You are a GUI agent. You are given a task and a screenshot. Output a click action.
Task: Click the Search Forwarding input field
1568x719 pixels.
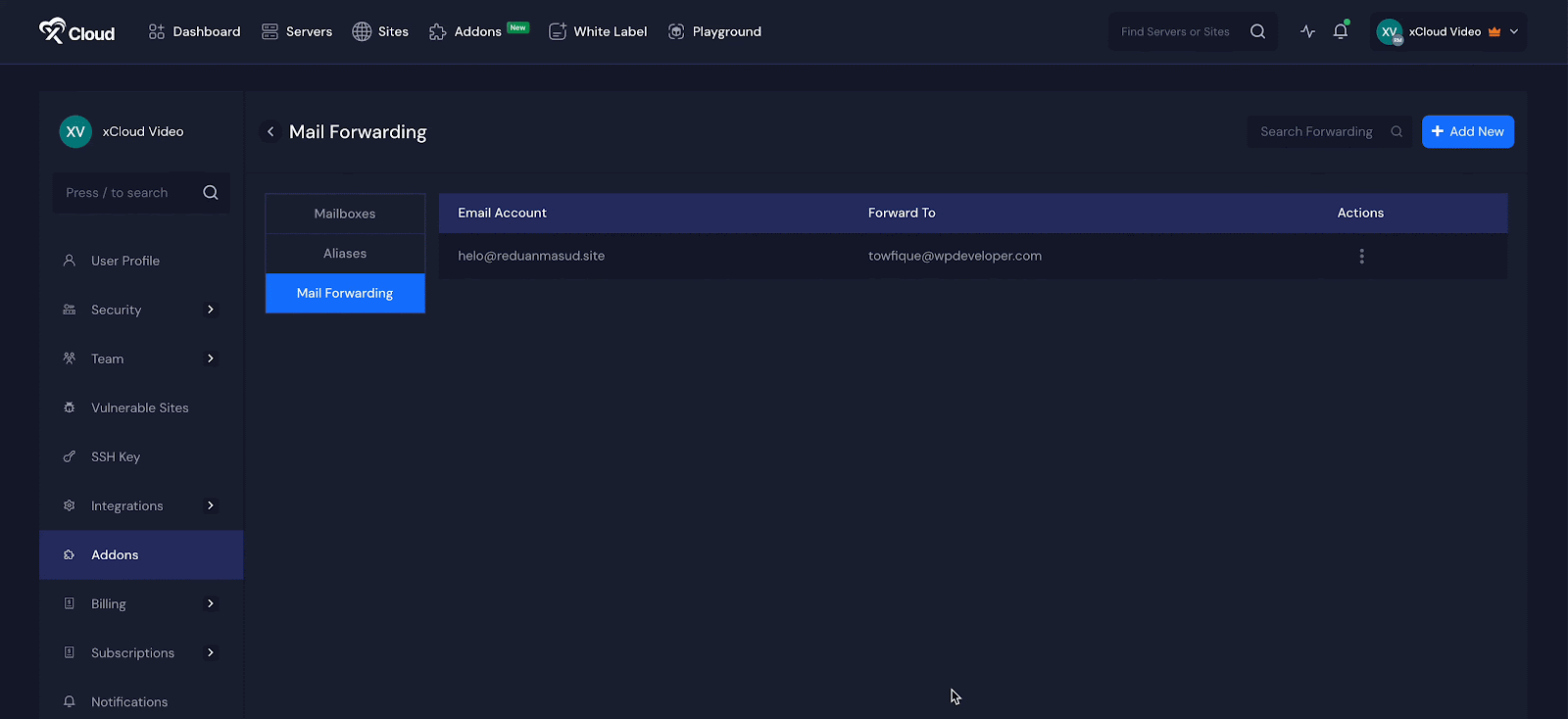pyautogui.click(x=1316, y=131)
